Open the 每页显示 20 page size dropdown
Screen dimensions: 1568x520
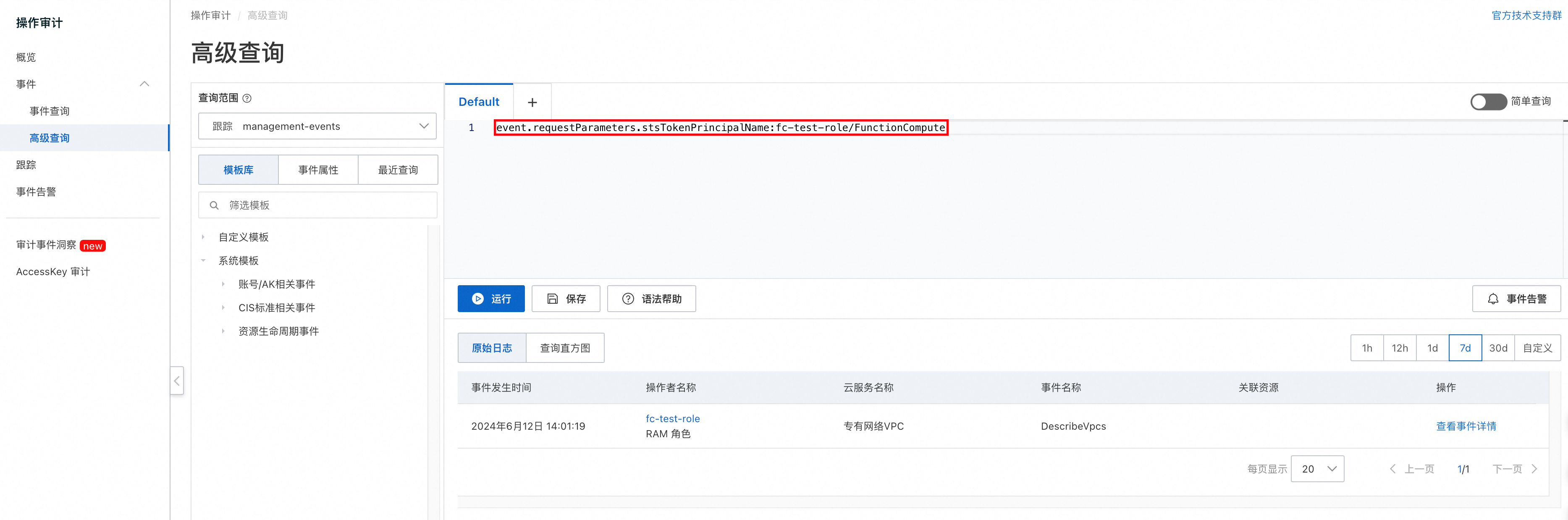point(1317,469)
